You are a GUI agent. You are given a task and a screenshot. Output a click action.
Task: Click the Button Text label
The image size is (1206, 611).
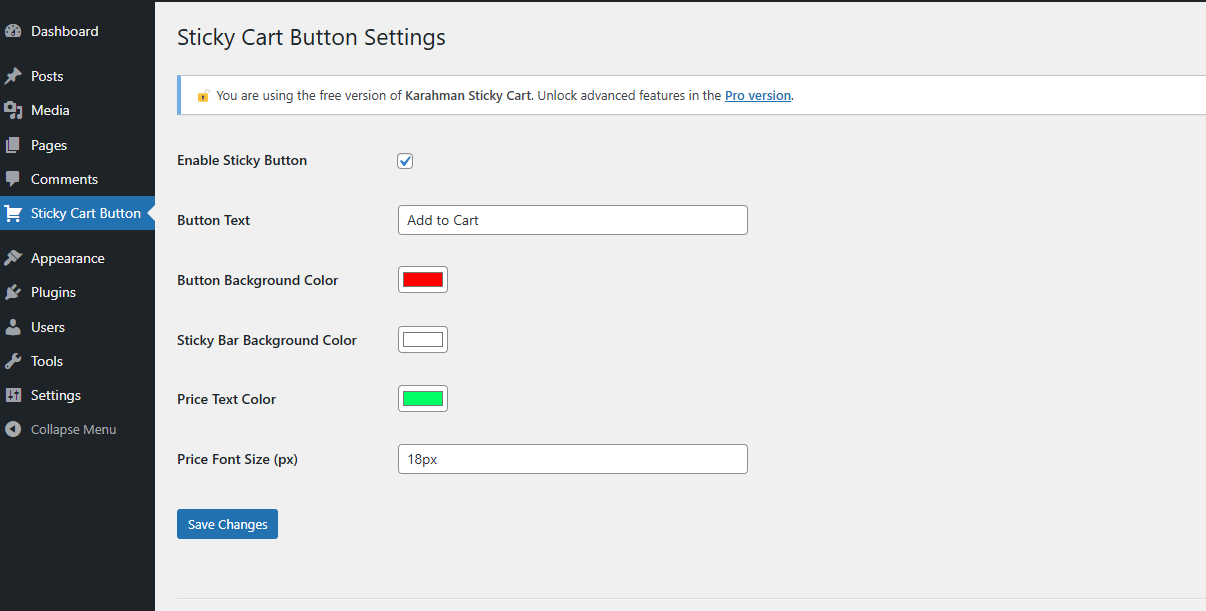214,220
